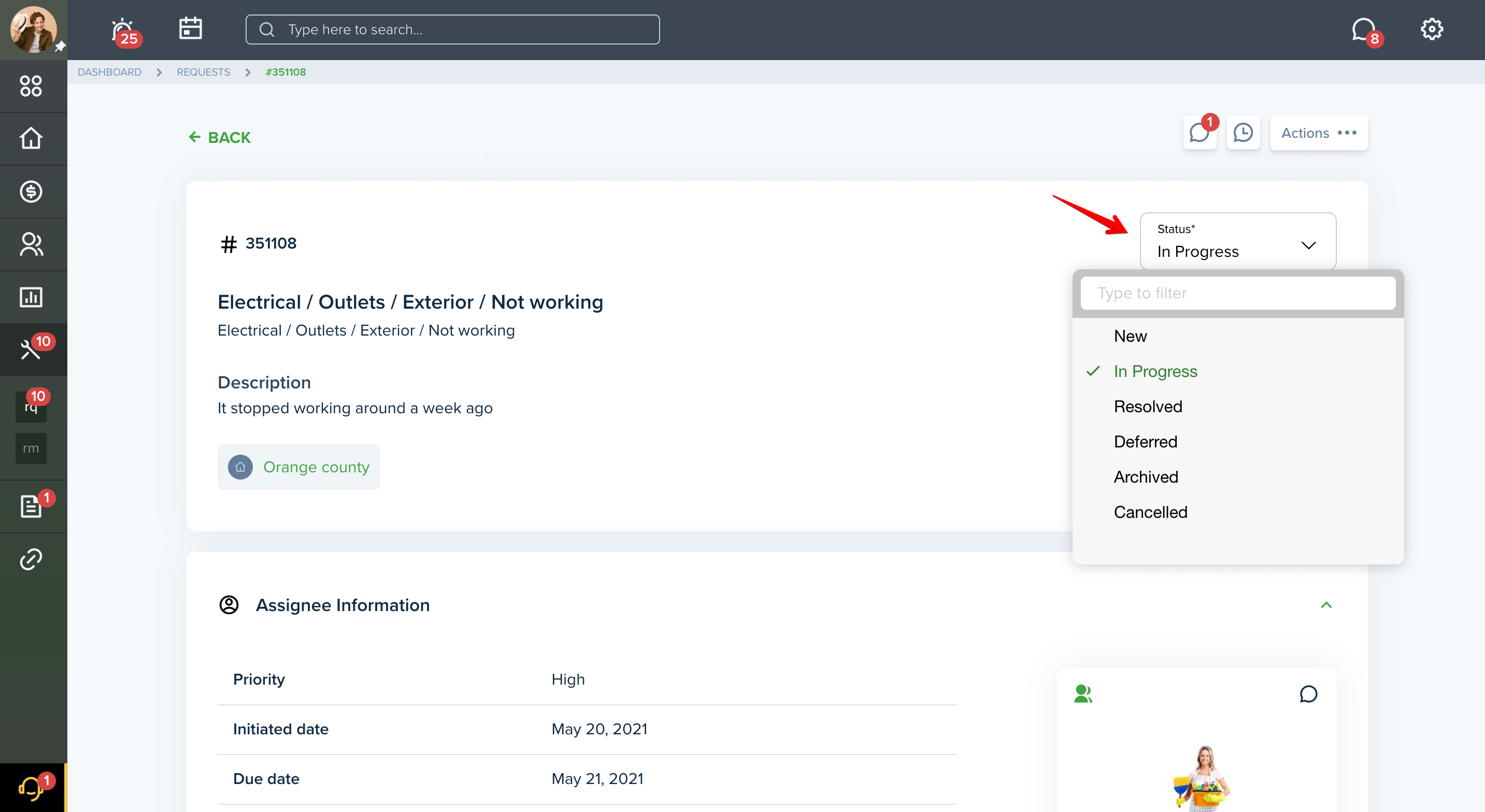This screenshot has height=812, width=1485.
Task: Open the support headset icon
Action: [31, 788]
